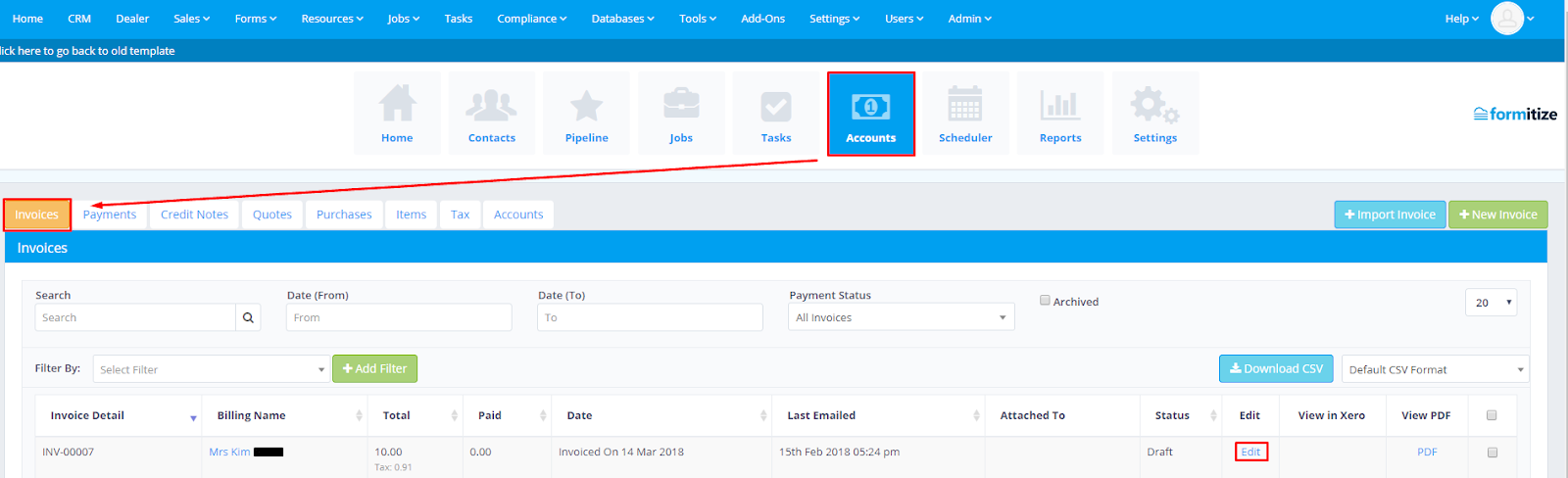Open the Default CSV Format dropdown

click(x=1435, y=369)
